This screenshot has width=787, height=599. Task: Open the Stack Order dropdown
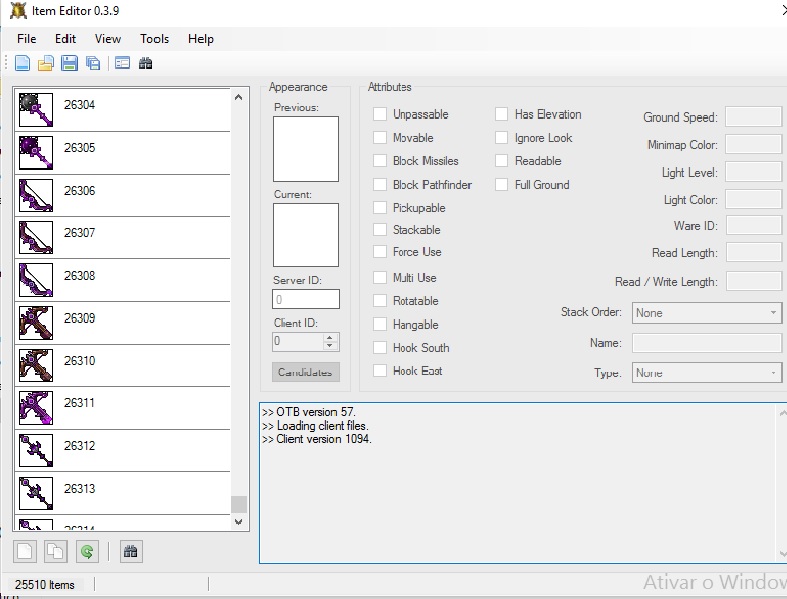coord(707,313)
